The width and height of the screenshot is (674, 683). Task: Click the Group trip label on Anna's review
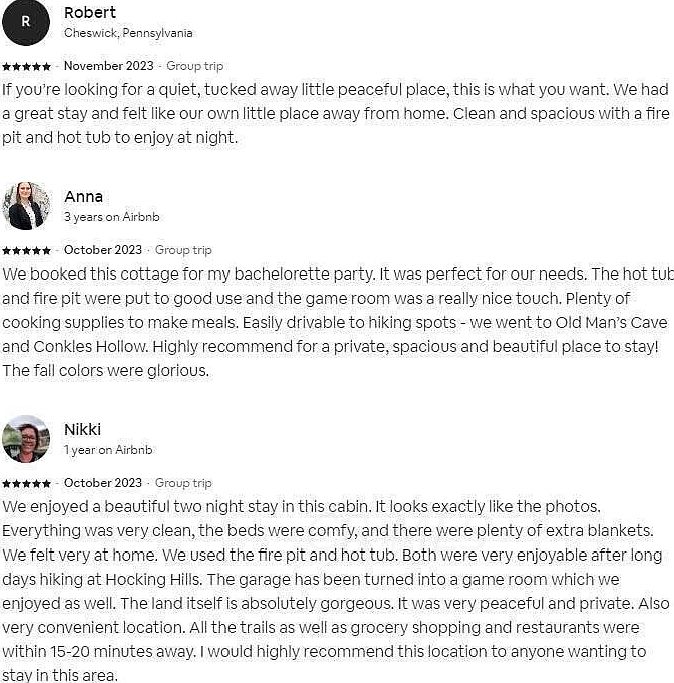[183, 250]
